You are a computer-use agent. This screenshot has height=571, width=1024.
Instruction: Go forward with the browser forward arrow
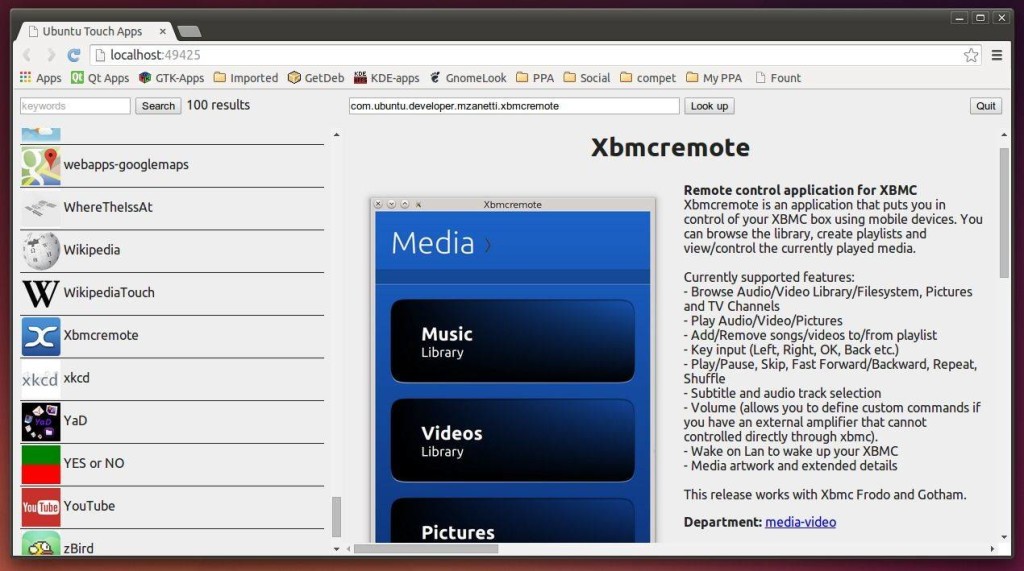point(51,55)
